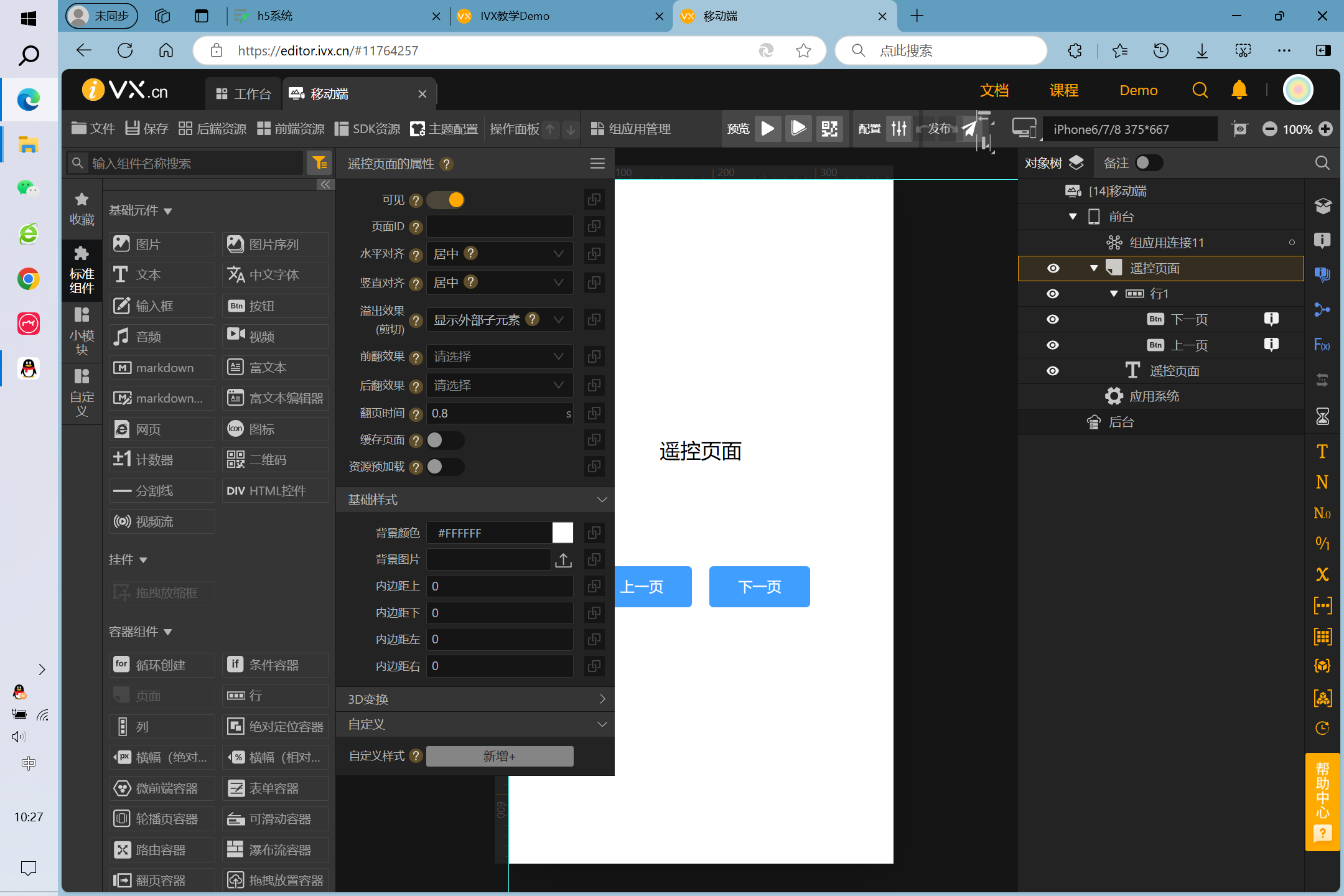Click the filter icon beside component search
1344x896 pixels.
320,163
